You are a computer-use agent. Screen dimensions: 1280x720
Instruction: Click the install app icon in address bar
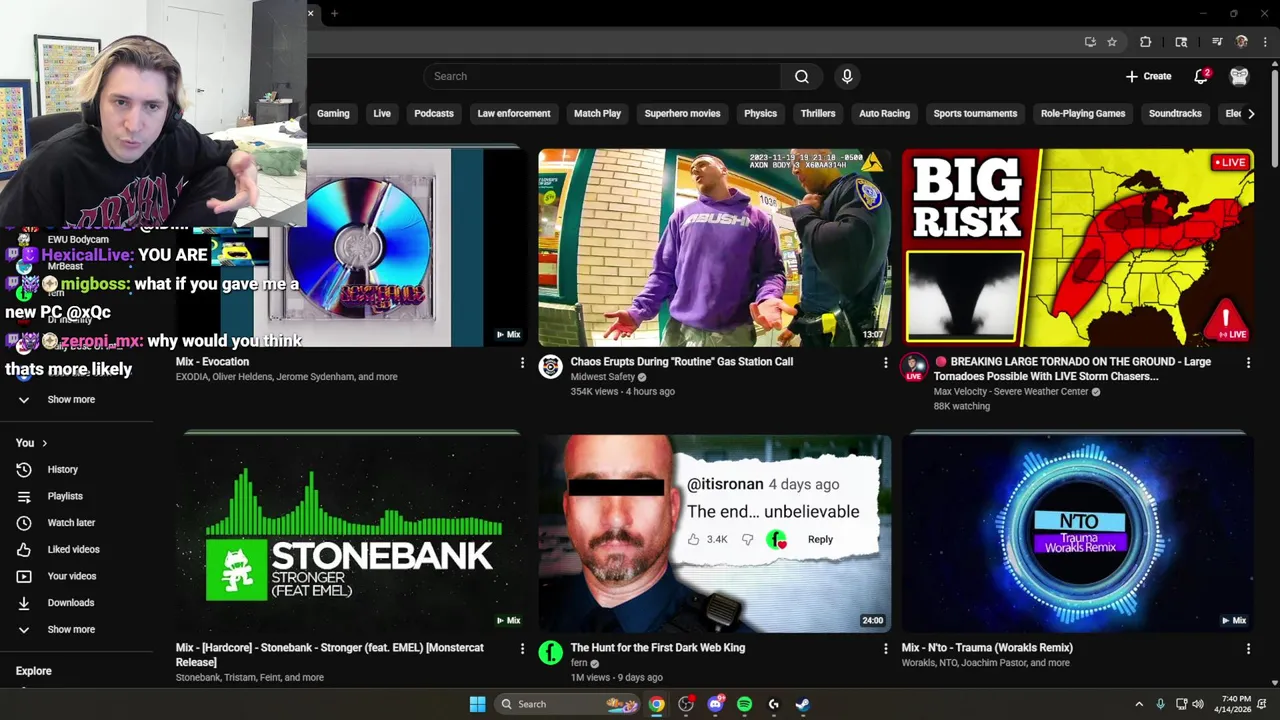click(1090, 42)
